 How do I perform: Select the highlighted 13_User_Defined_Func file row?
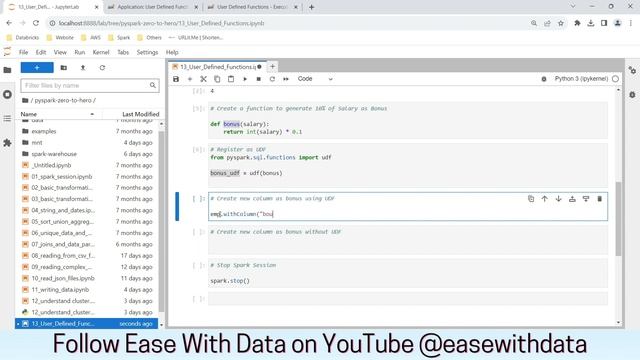pos(87,324)
